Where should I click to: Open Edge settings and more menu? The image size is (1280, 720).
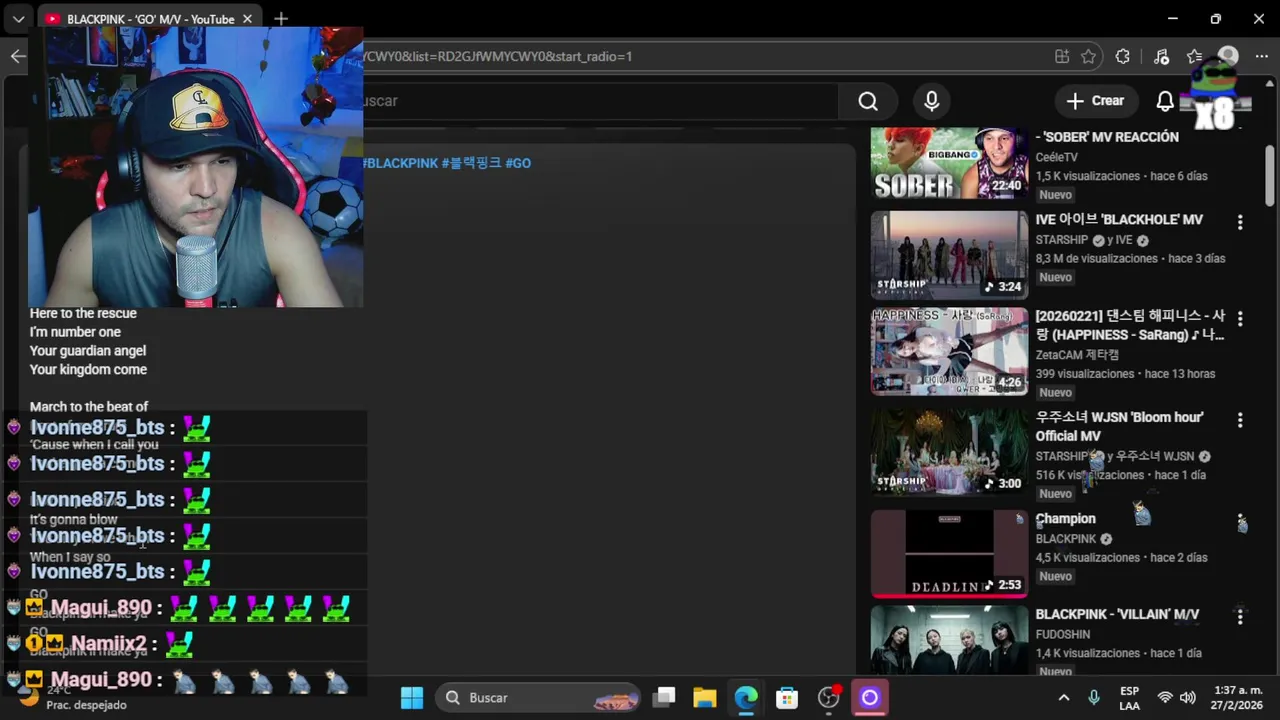coord(1261,57)
